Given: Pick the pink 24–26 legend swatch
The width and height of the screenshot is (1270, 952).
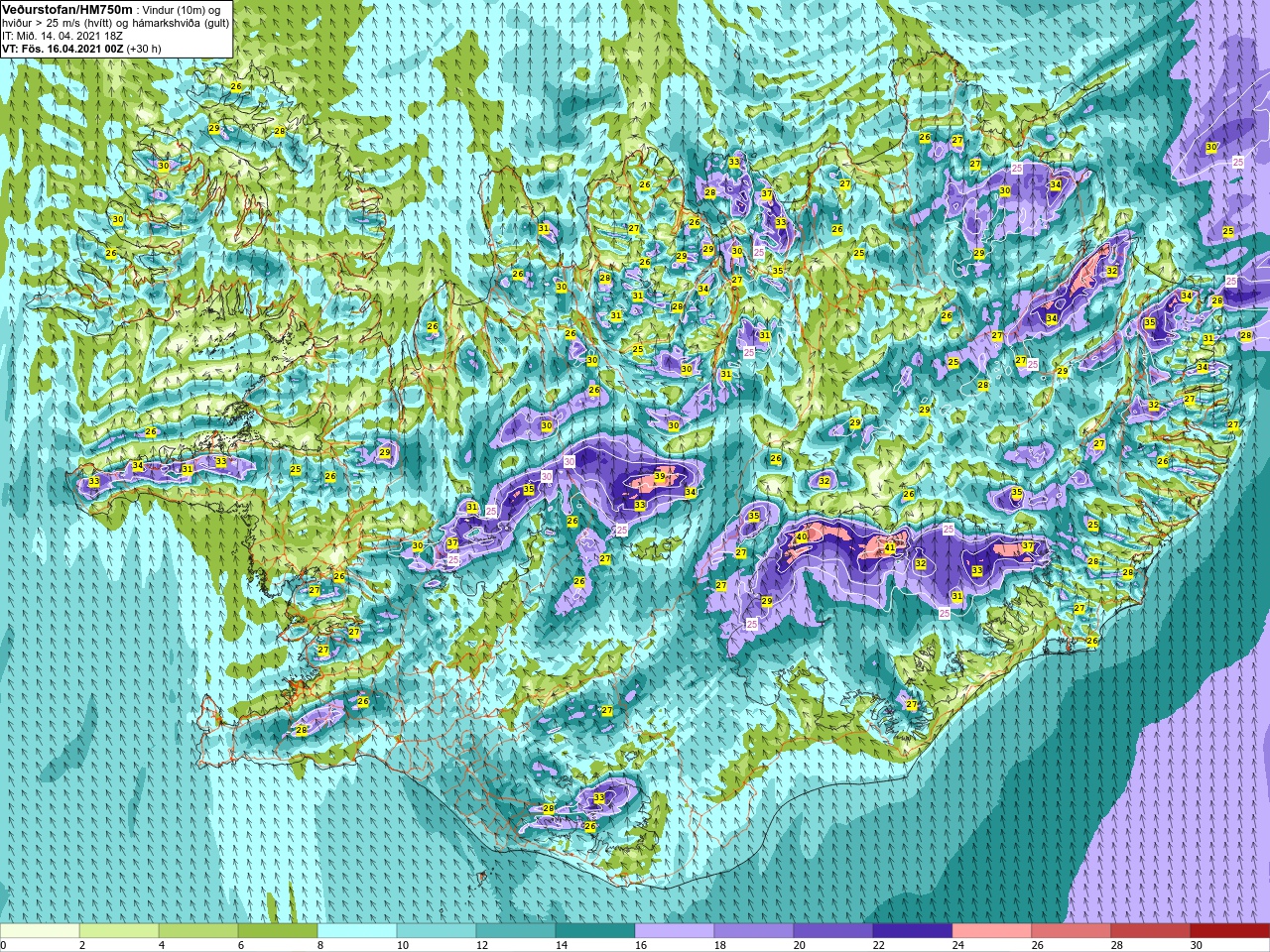Looking at the screenshot, I should pos(992,931).
